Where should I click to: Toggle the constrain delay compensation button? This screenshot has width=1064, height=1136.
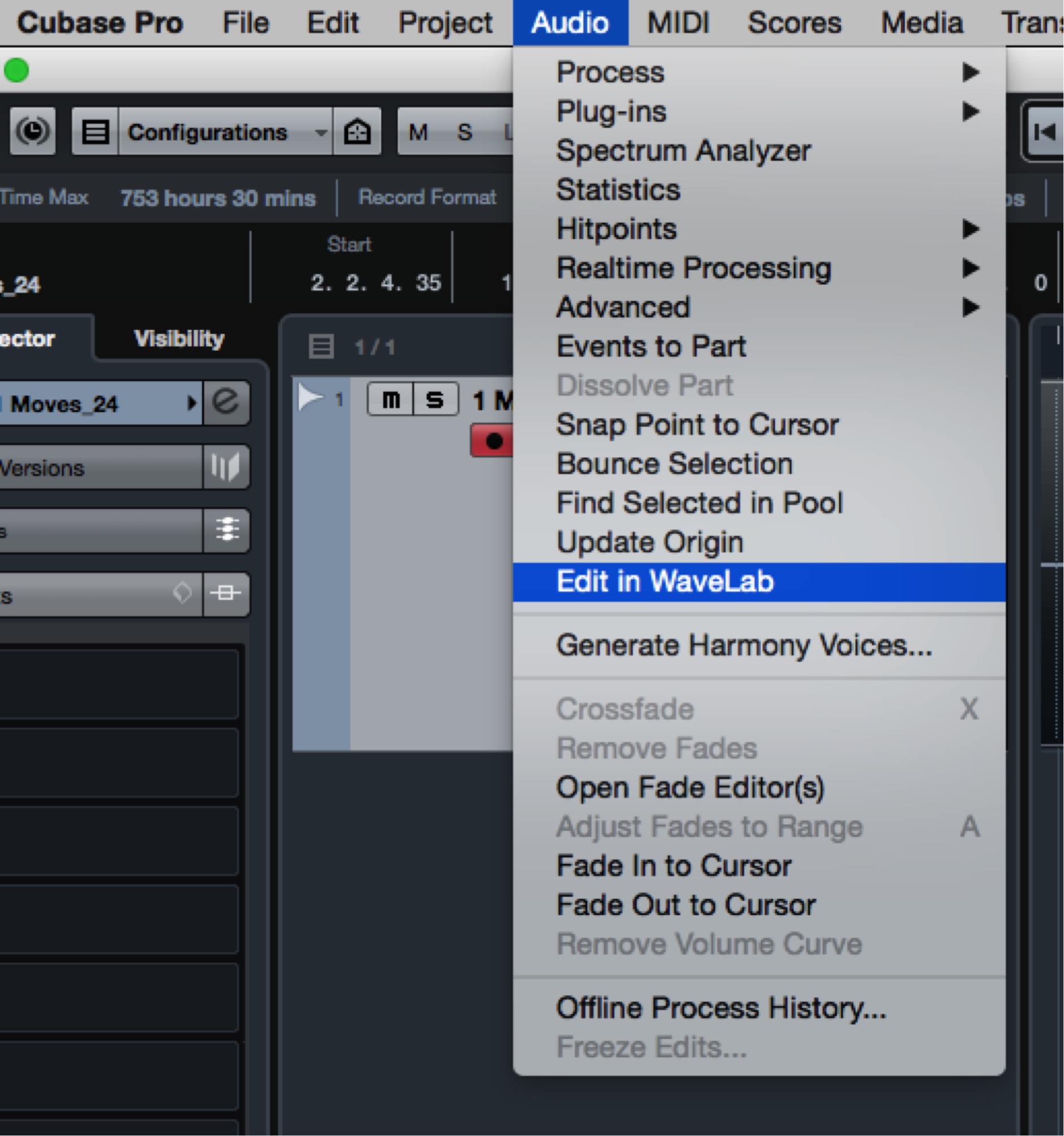(x=32, y=131)
